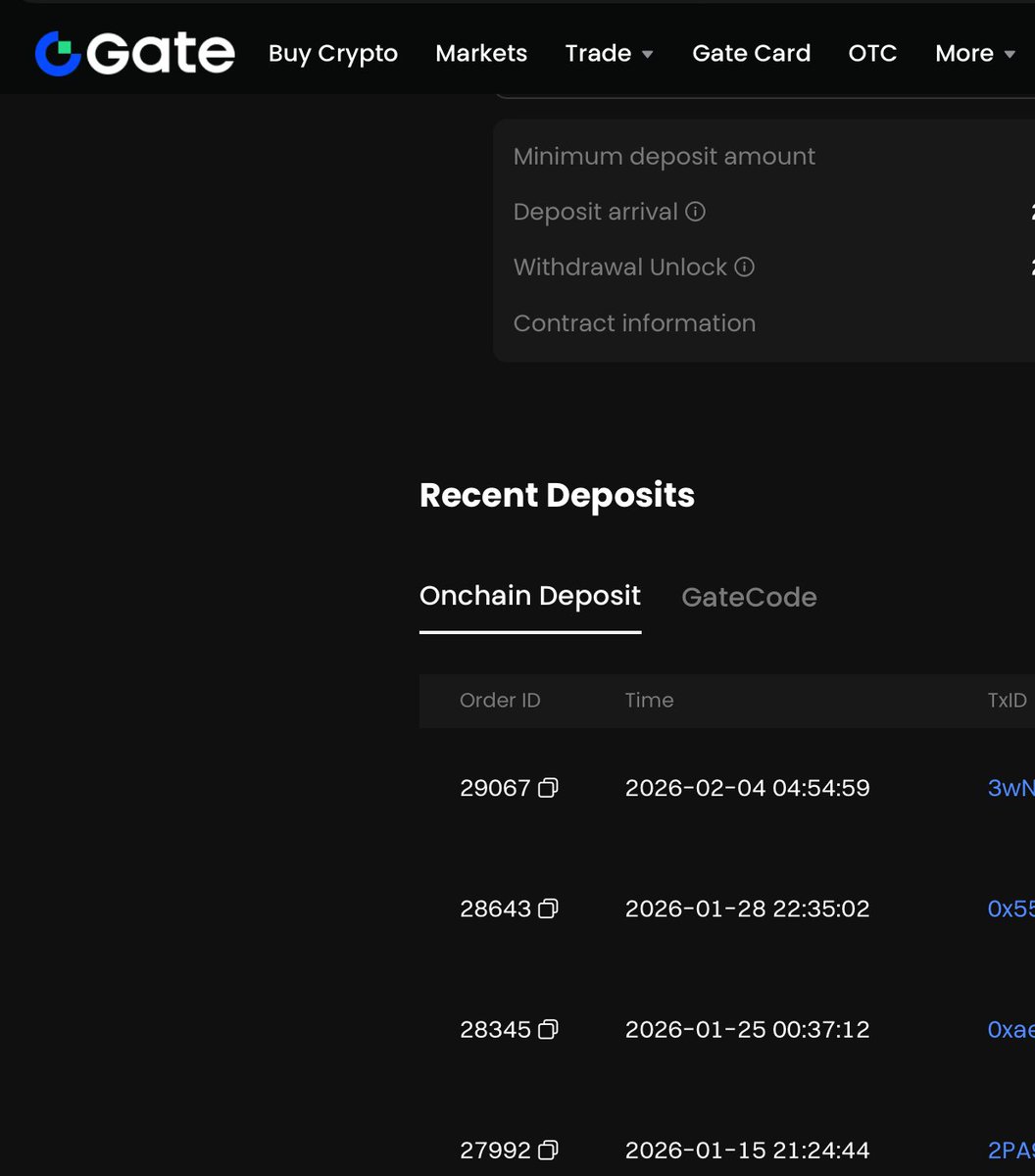Open Buy Crypto page
1035x1176 pixels.
point(333,53)
